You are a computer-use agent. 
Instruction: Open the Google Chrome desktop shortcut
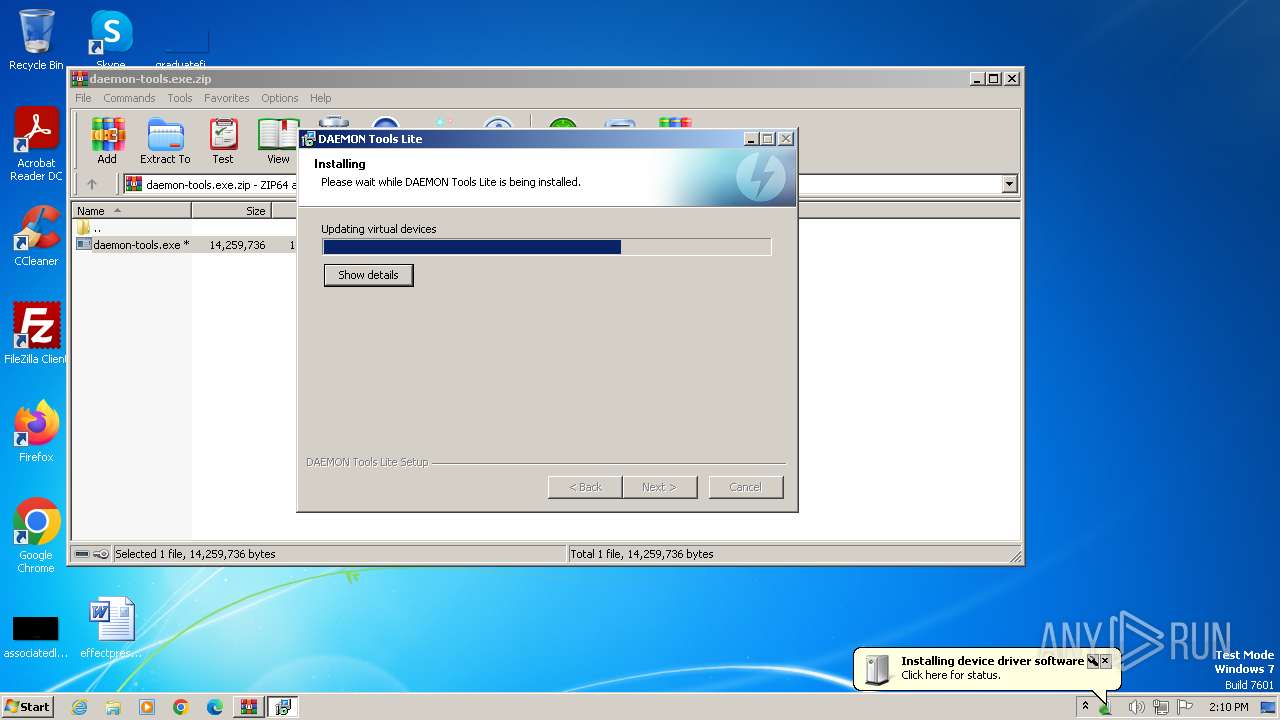pos(36,535)
